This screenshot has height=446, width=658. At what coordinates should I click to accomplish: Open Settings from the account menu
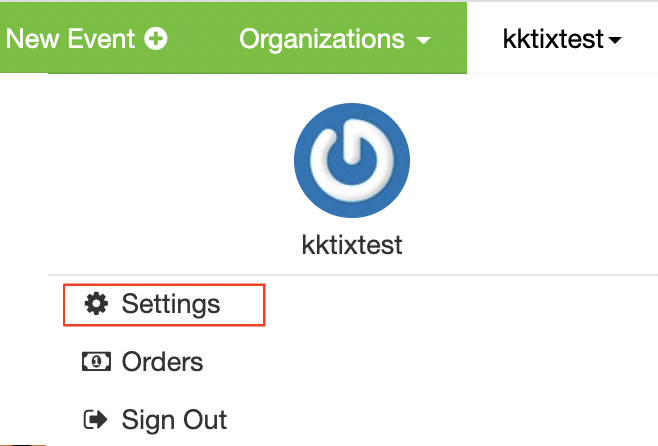click(x=164, y=305)
